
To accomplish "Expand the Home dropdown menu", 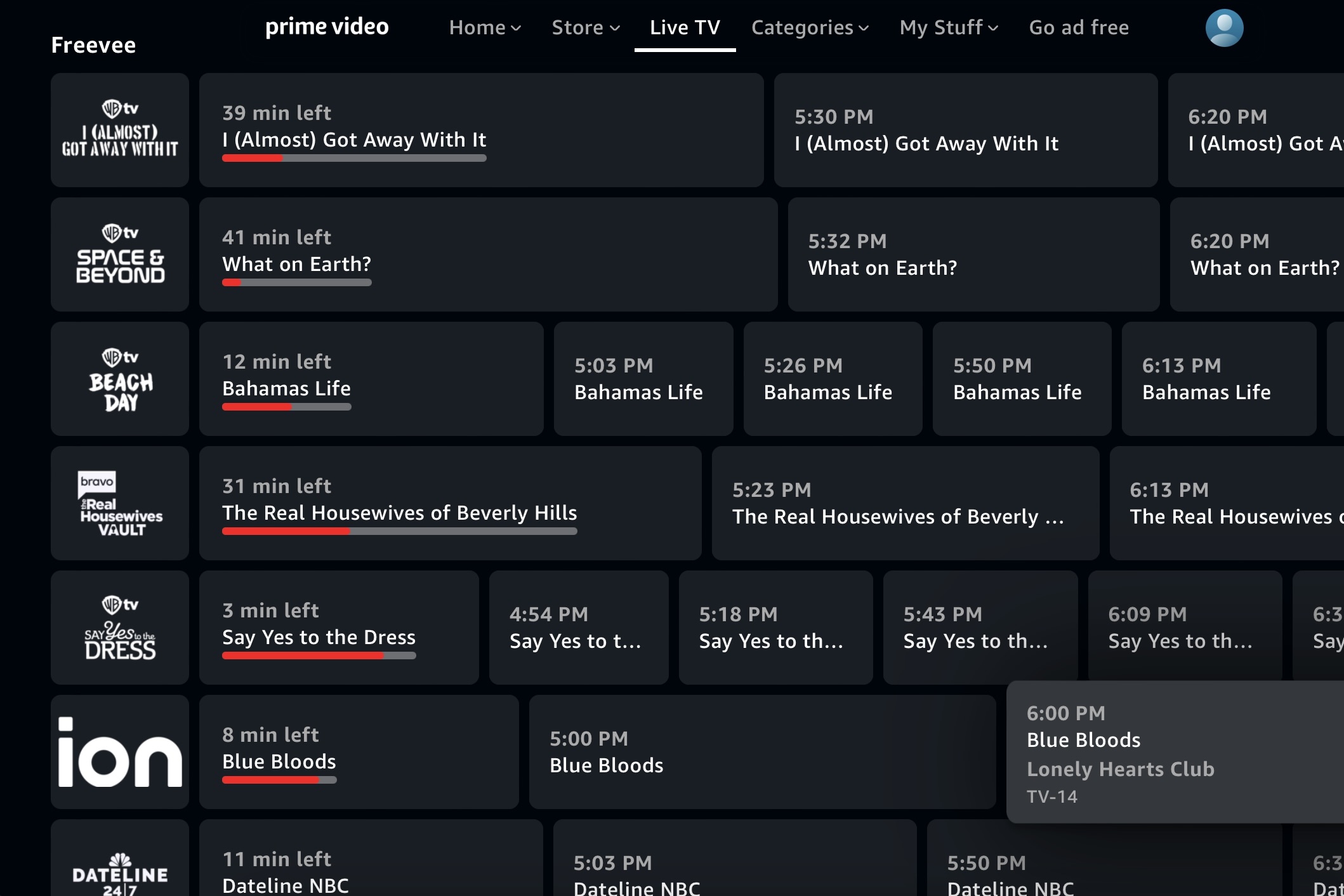I will pyautogui.click(x=485, y=27).
